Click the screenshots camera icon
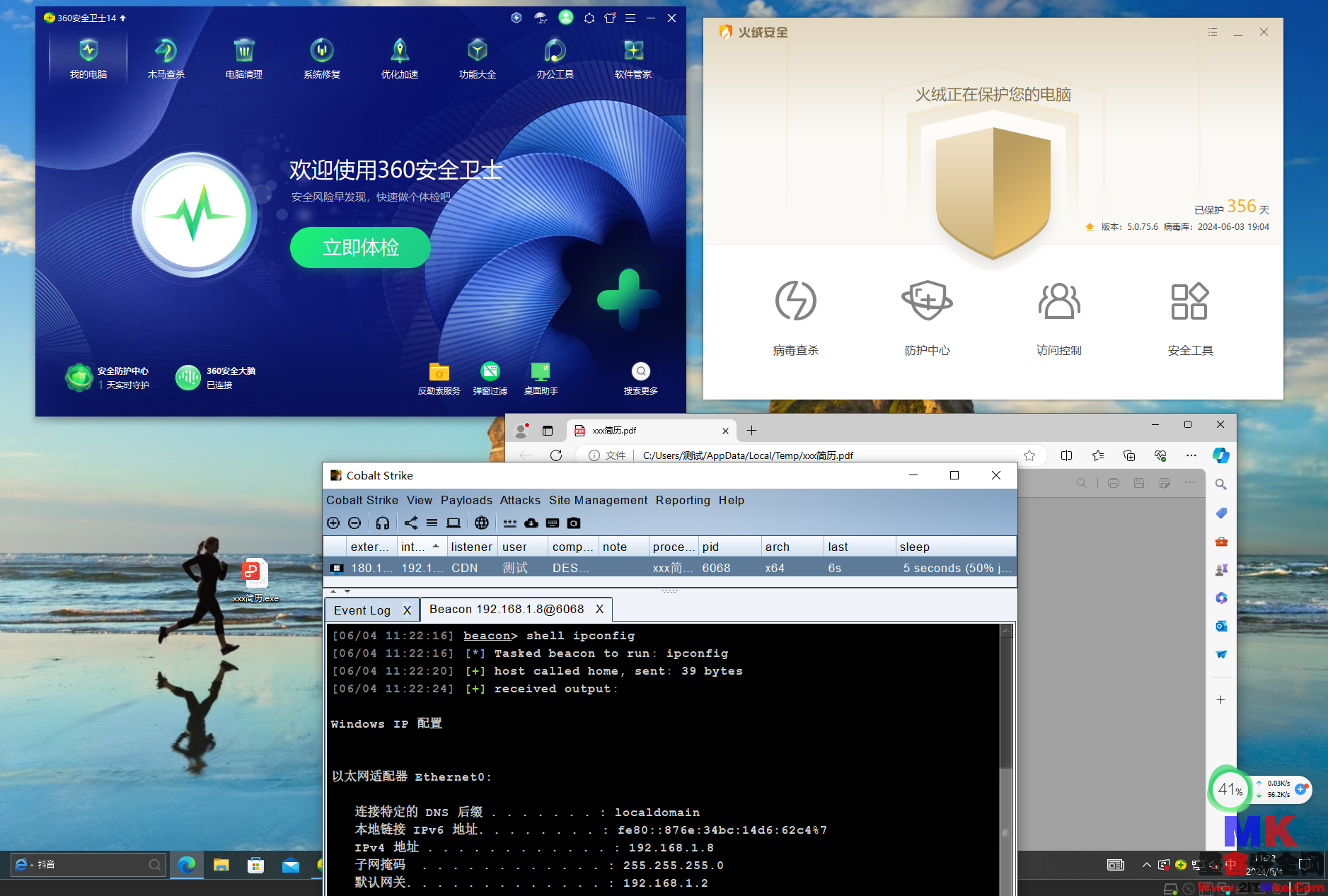Image resolution: width=1328 pixels, height=896 pixels. click(x=574, y=523)
